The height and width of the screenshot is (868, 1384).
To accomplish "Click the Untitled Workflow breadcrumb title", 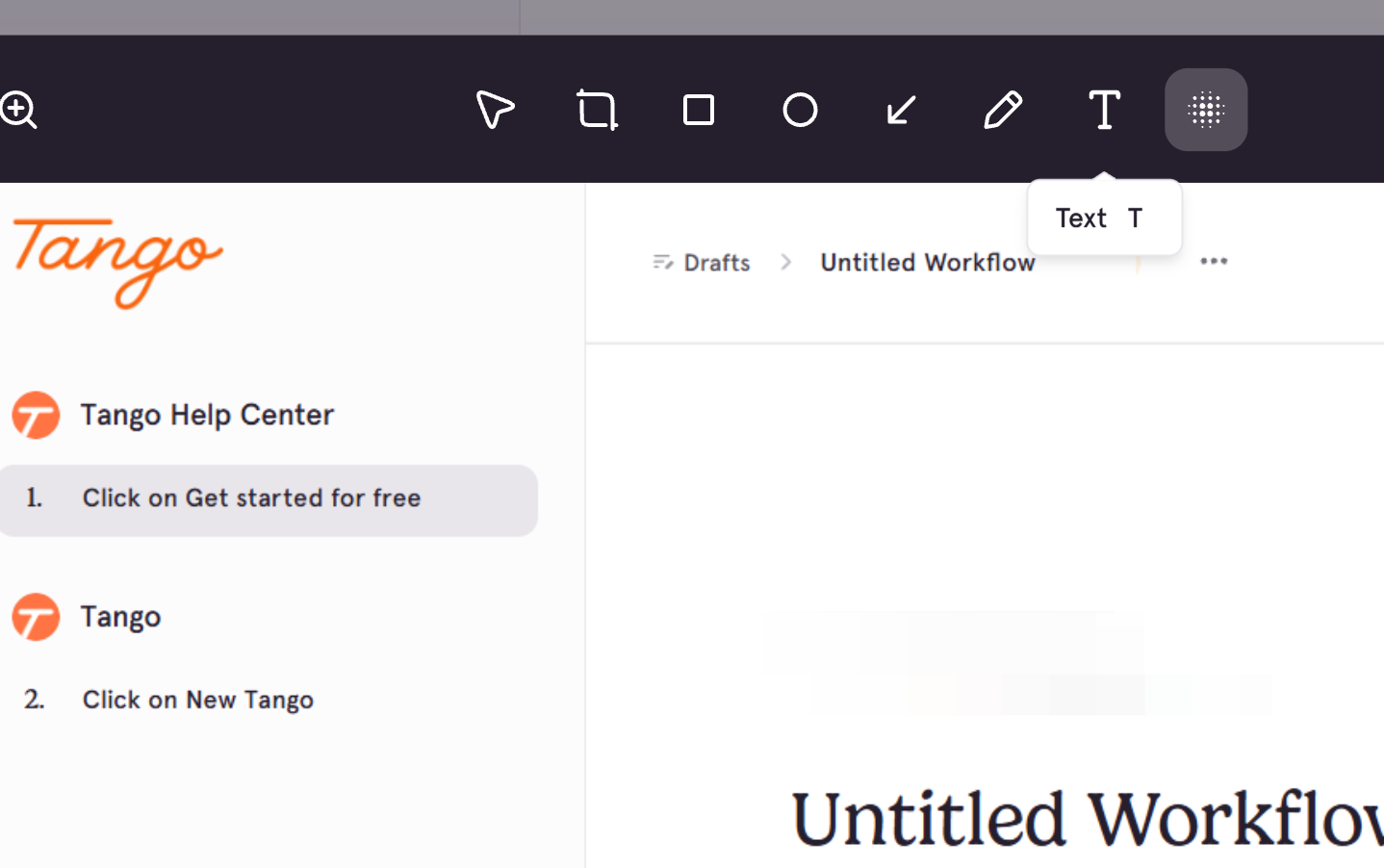I will click(x=928, y=263).
